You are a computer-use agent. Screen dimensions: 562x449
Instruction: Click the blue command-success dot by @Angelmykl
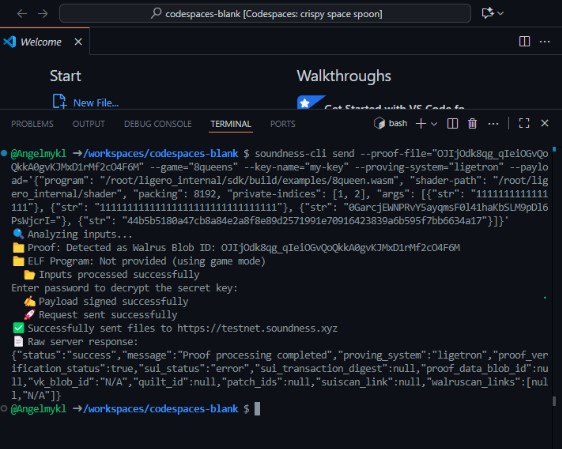pyautogui.click(x=4, y=153)
